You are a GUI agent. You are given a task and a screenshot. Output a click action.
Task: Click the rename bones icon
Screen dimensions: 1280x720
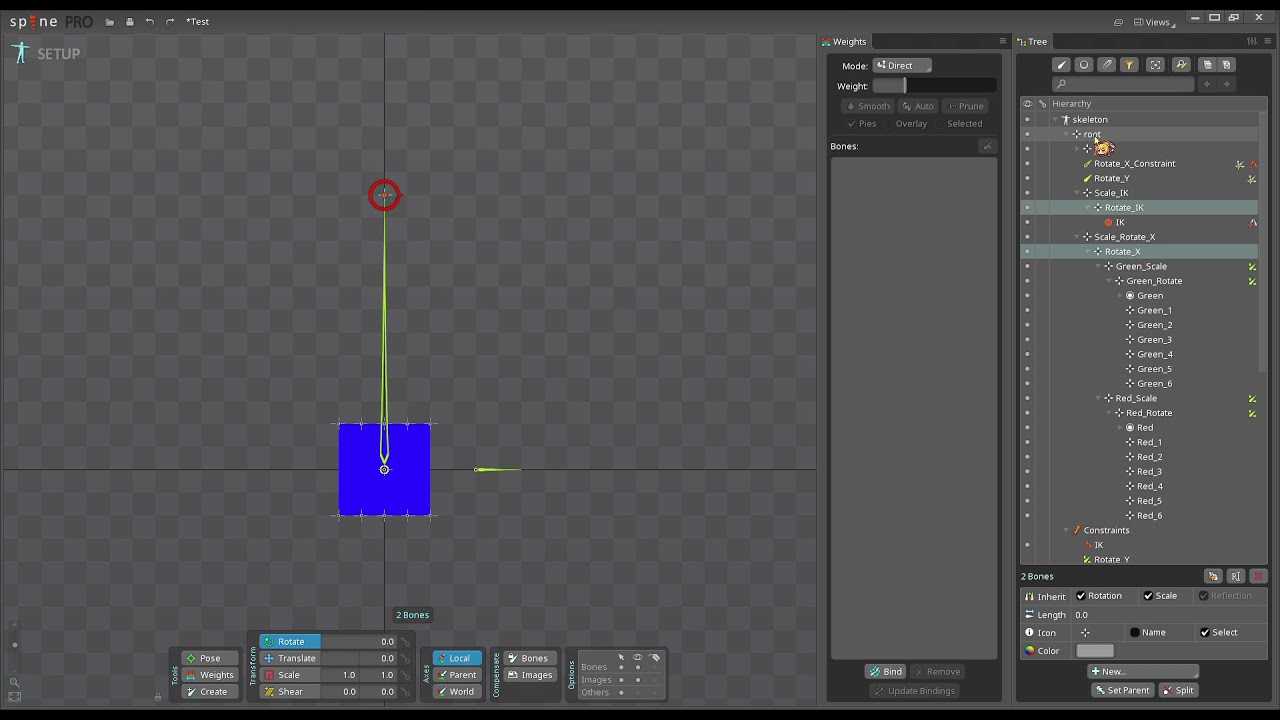(x=1236, y=577)
